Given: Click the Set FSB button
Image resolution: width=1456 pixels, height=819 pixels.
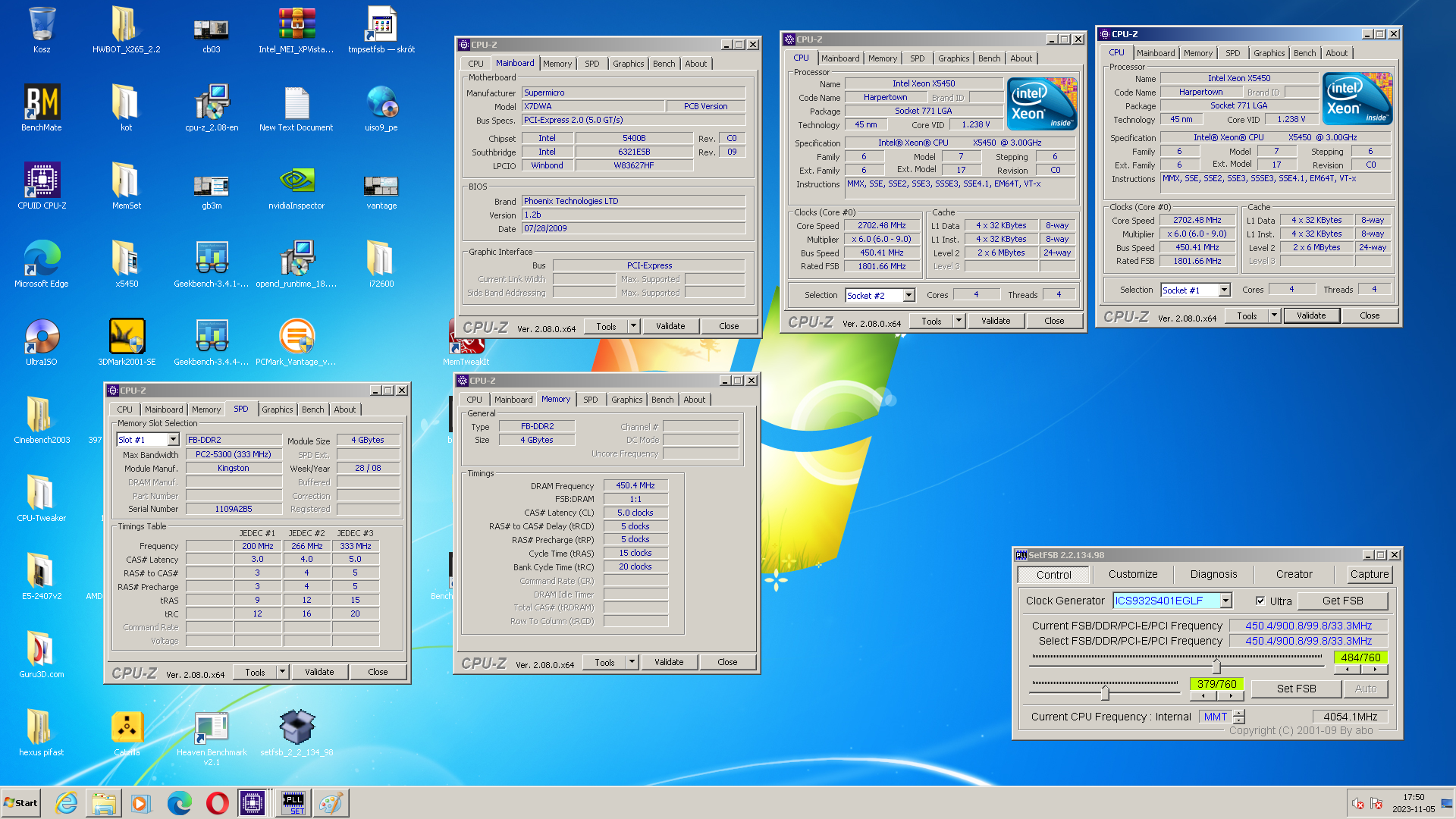Looking at the screenshot, I should click(1296, 689).
